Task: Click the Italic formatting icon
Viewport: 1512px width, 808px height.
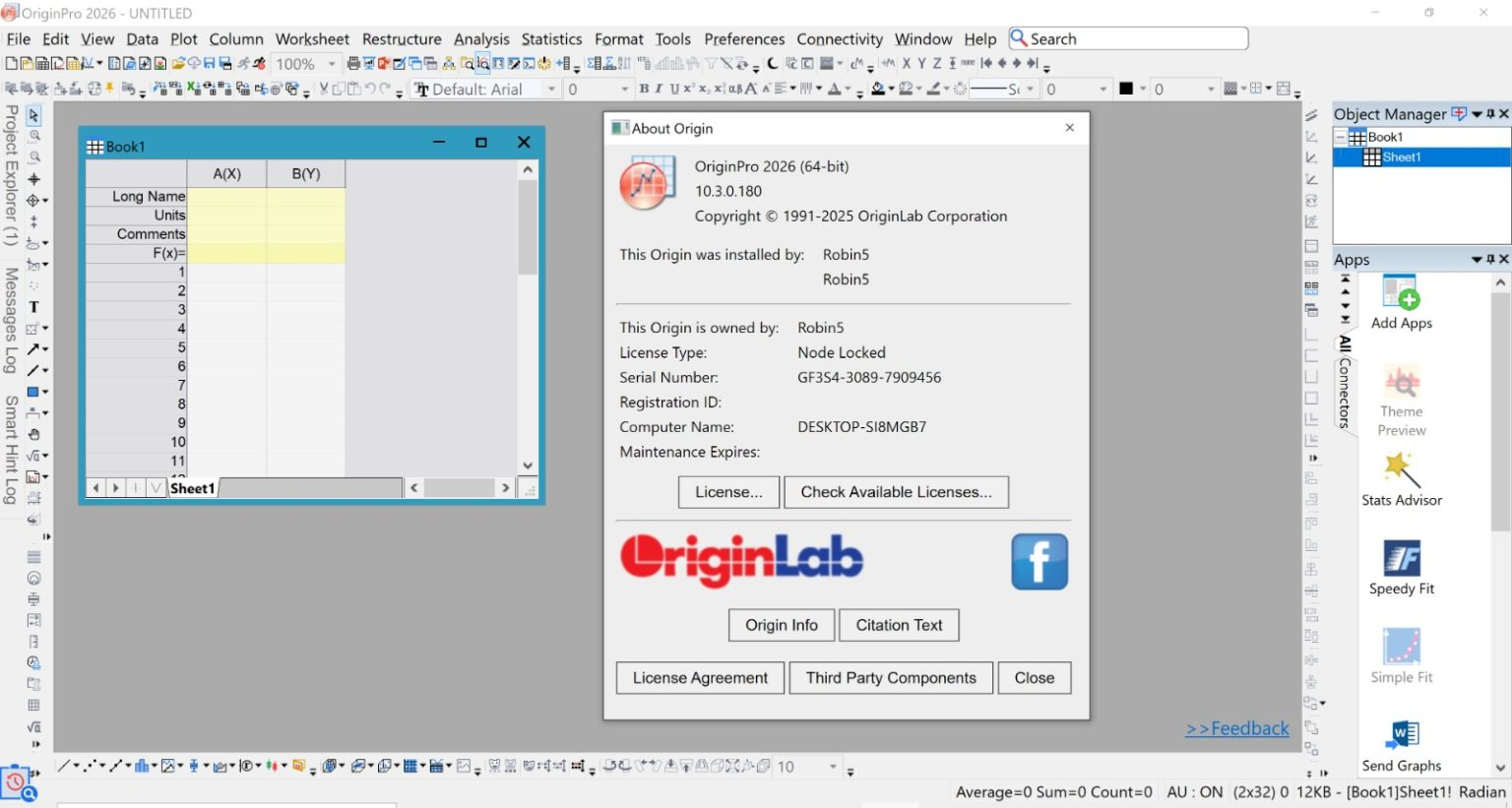Action: tap(659, 90)
